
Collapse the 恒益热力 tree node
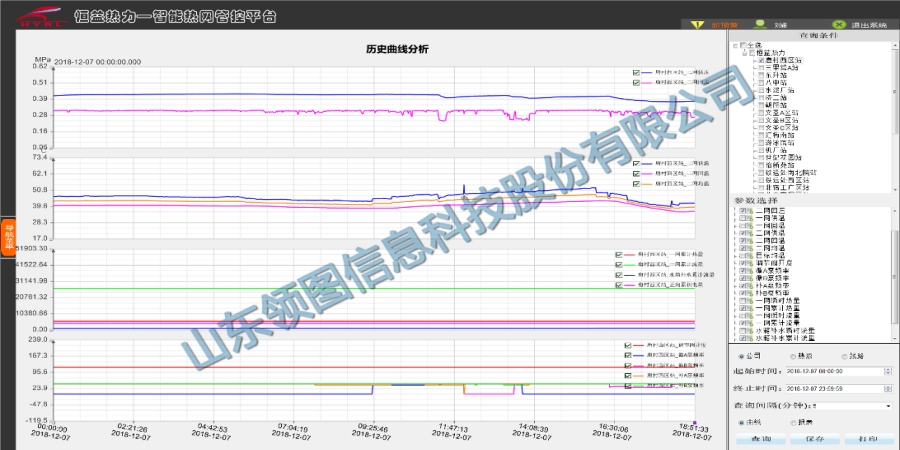[743, 52]
